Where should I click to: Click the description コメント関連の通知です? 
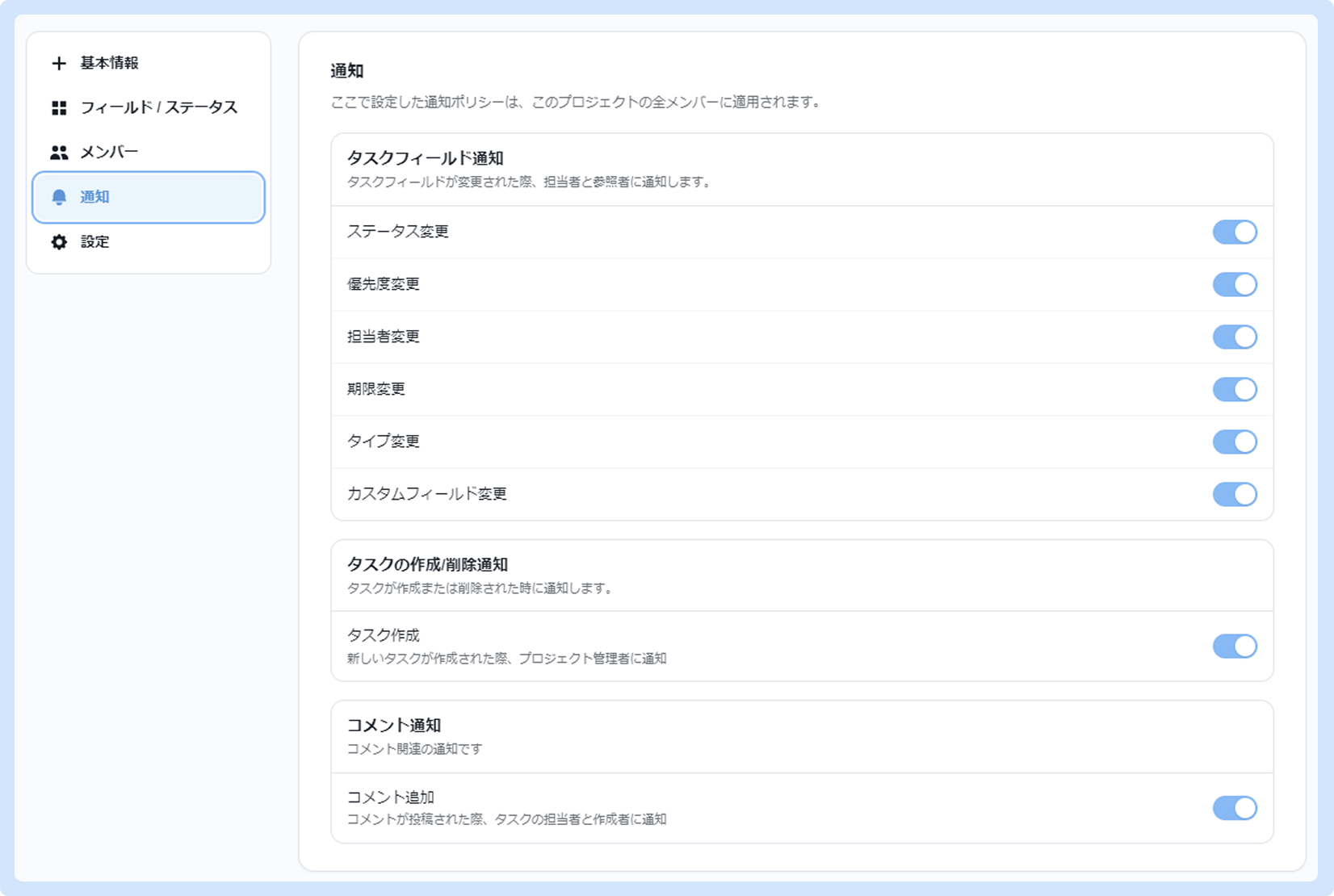pyautogui.click(x=415, y=749)
